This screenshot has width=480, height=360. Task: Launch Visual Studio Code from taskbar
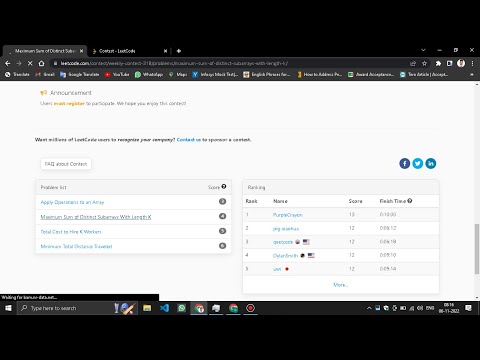point(164,308)
